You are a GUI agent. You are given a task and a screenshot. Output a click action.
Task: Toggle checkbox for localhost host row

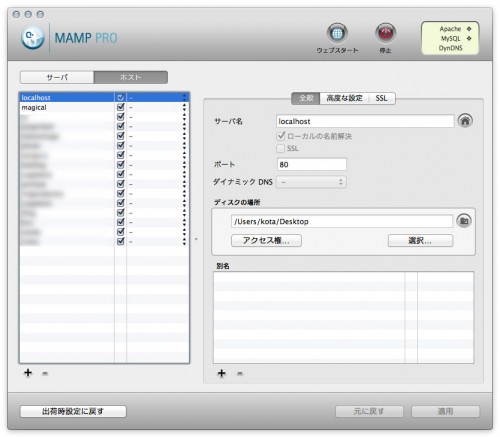click(x=121, y=98)
